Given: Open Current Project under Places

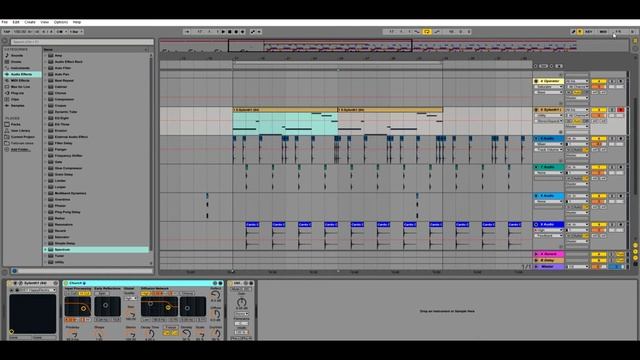Looking at the screenshot, I should 22,137.
